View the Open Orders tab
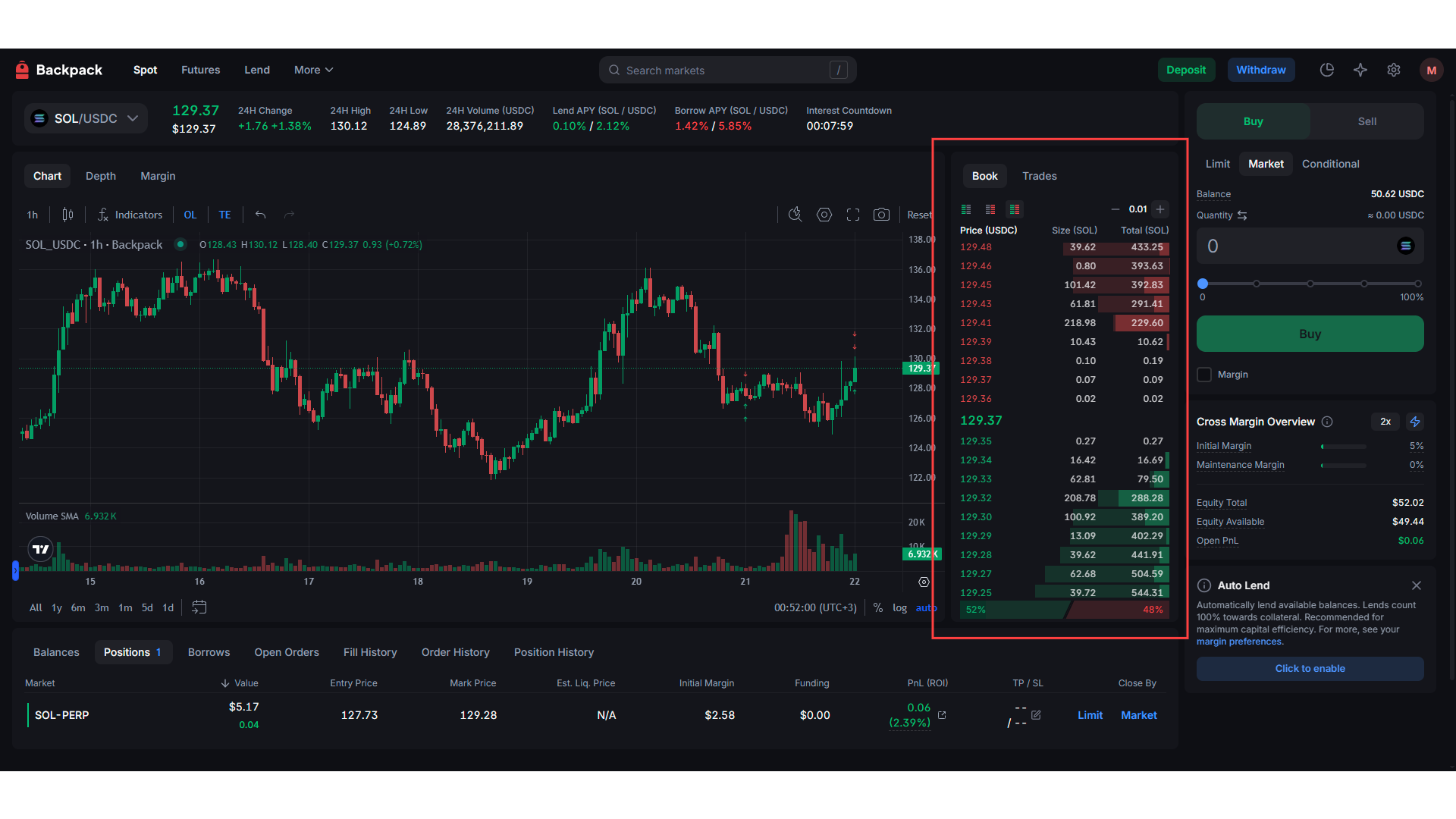Screen dimensions: 1456x819 [287, 652]
